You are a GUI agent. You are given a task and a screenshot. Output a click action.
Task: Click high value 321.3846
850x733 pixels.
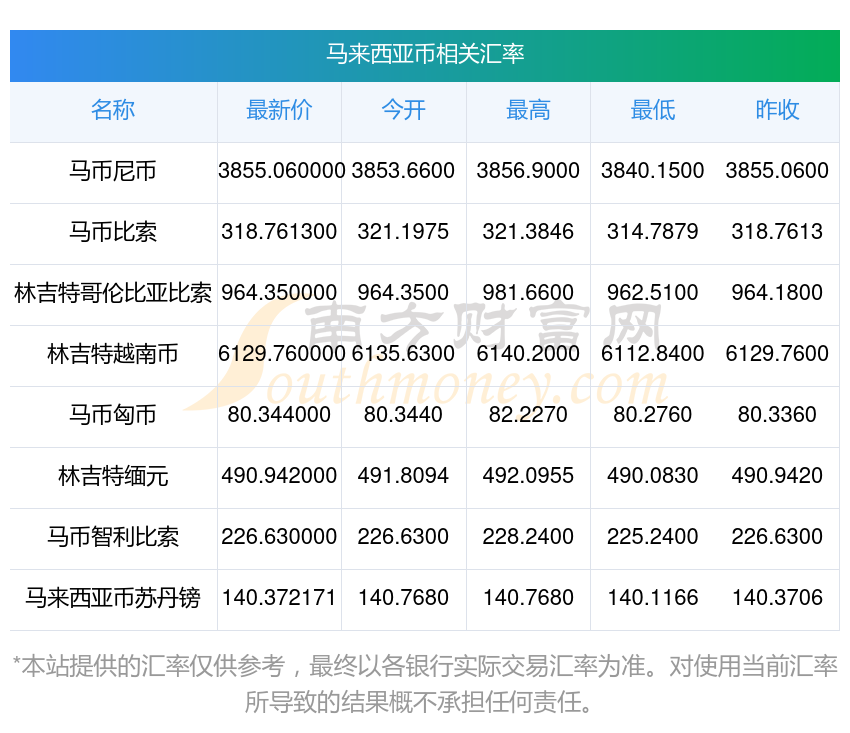tap(528, 232)
